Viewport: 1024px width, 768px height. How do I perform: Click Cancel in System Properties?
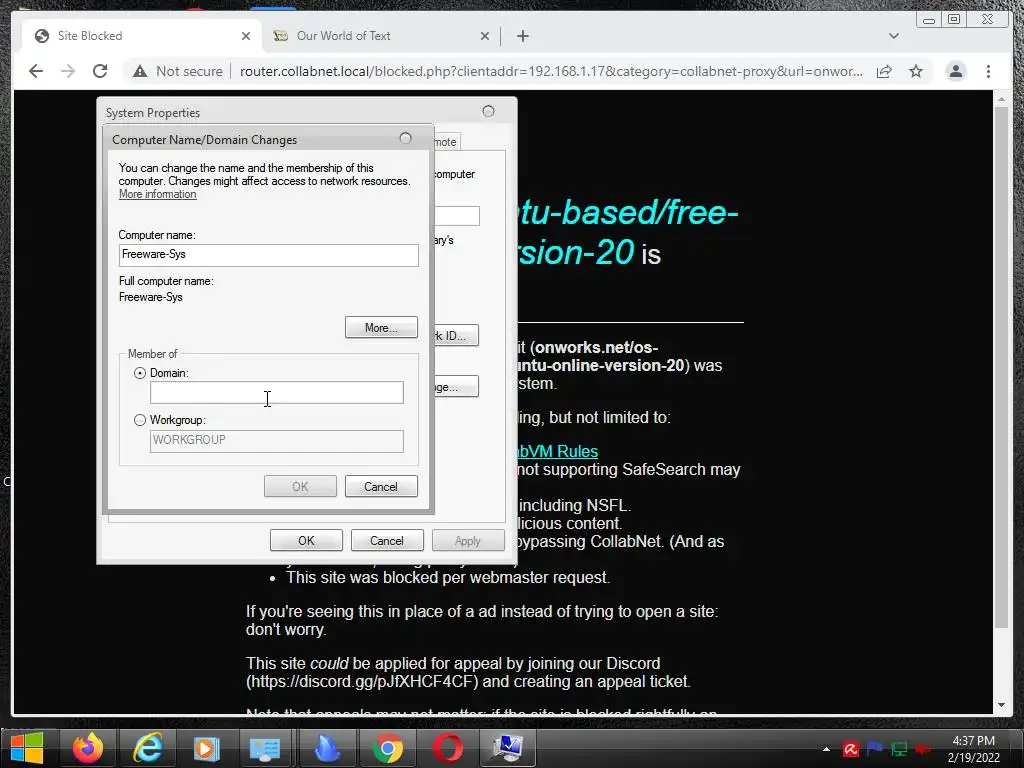tap(387, 541)
